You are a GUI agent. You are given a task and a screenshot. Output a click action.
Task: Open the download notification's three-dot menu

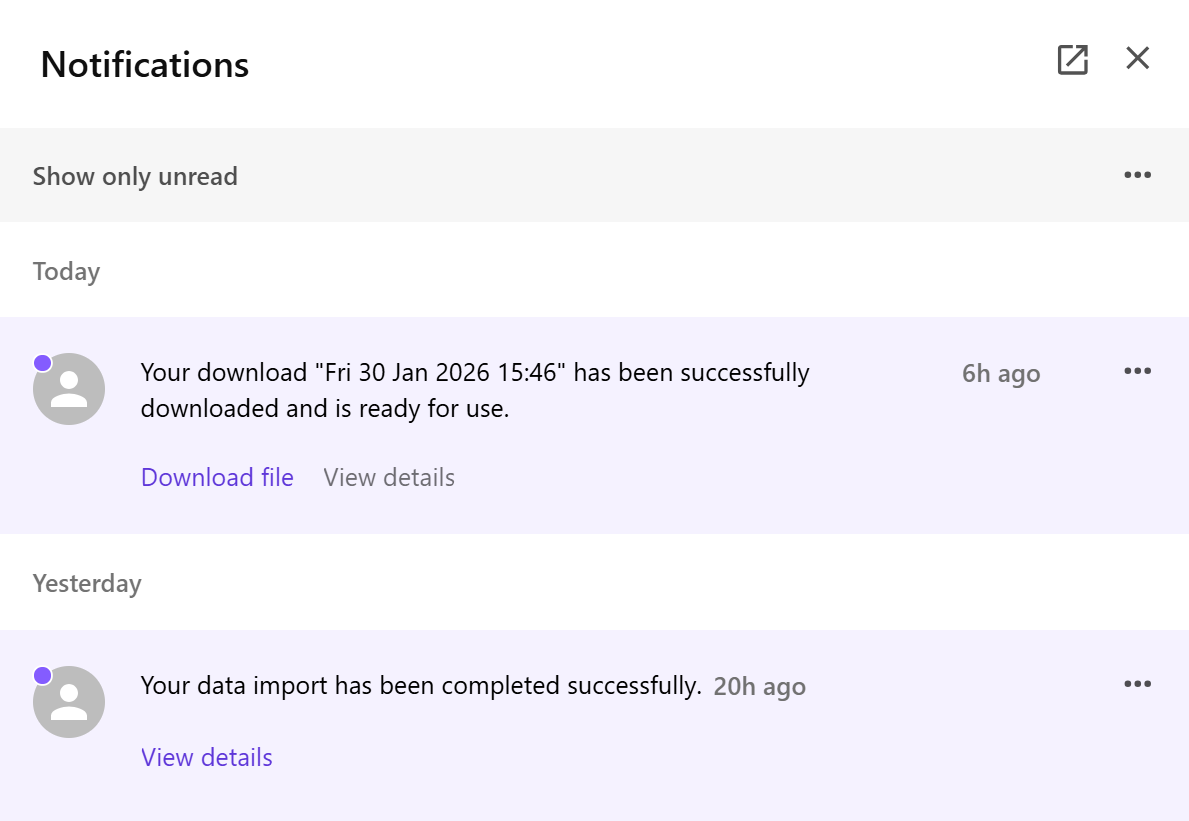pos(1137,371)
